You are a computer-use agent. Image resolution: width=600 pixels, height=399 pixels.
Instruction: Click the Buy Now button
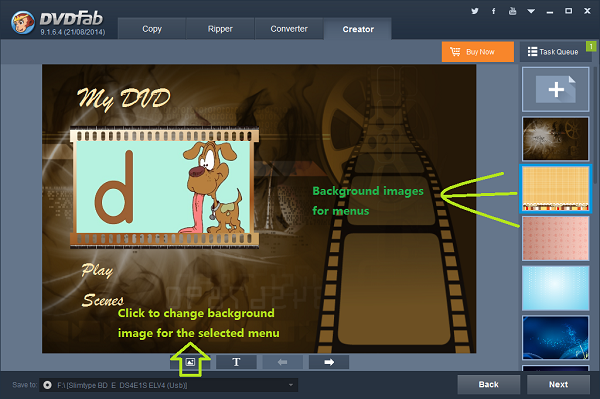[x=478, y=52]
